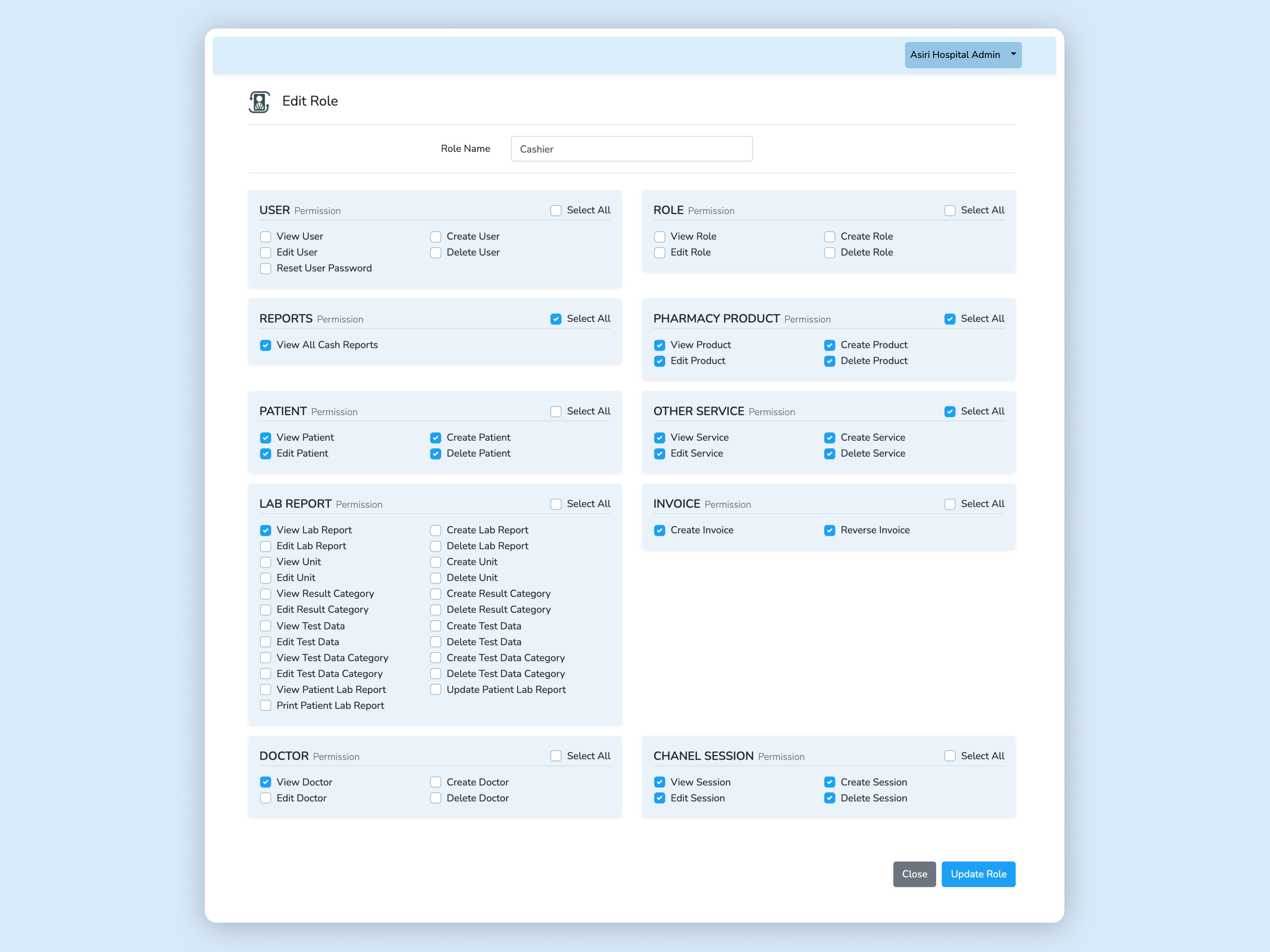The width and height of the screenshot is (1270, 952).
Task: Disable the Delete Product permission
Action: [x=829, y=361]
